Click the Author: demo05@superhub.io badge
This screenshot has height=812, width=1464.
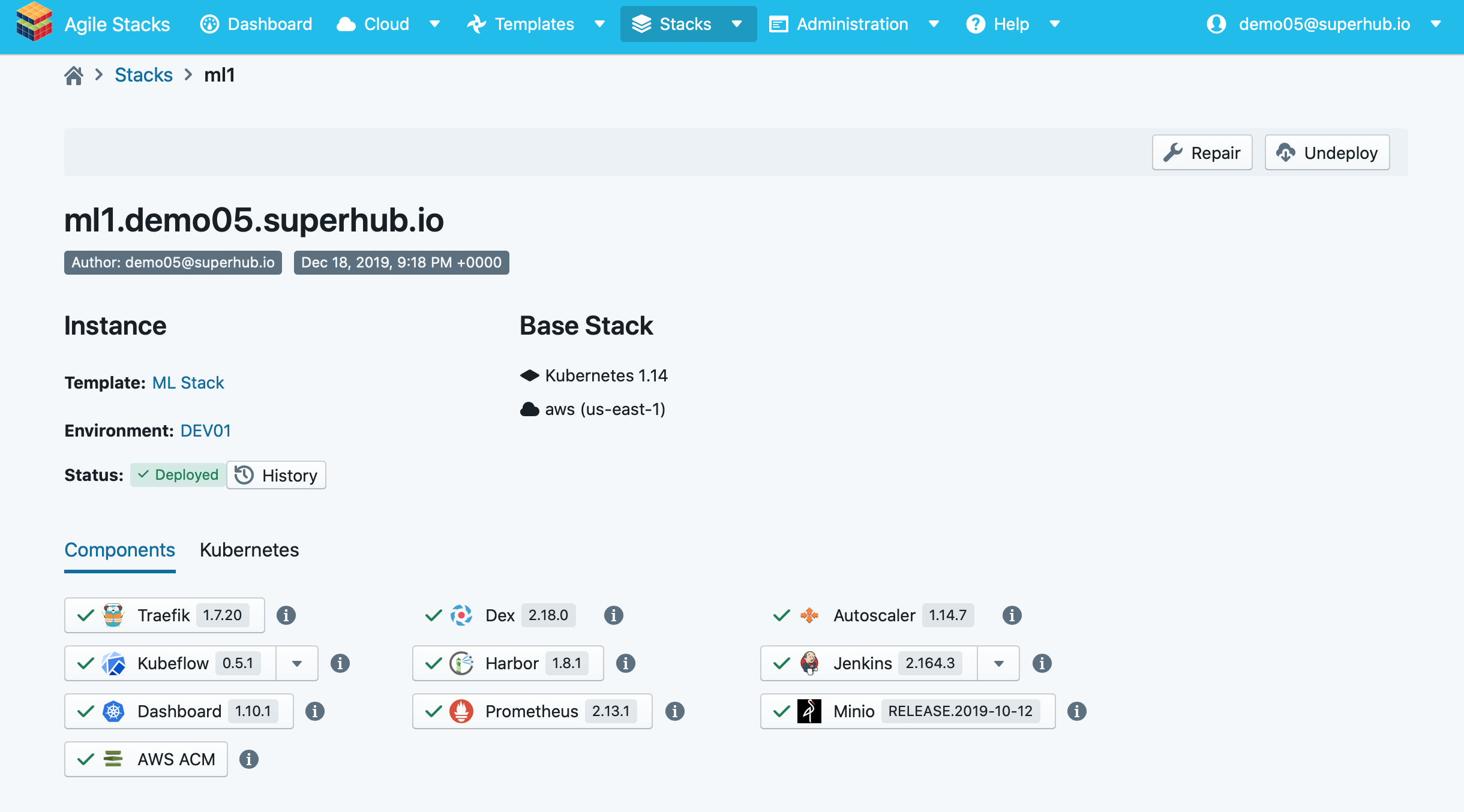[x=173, y=263]
